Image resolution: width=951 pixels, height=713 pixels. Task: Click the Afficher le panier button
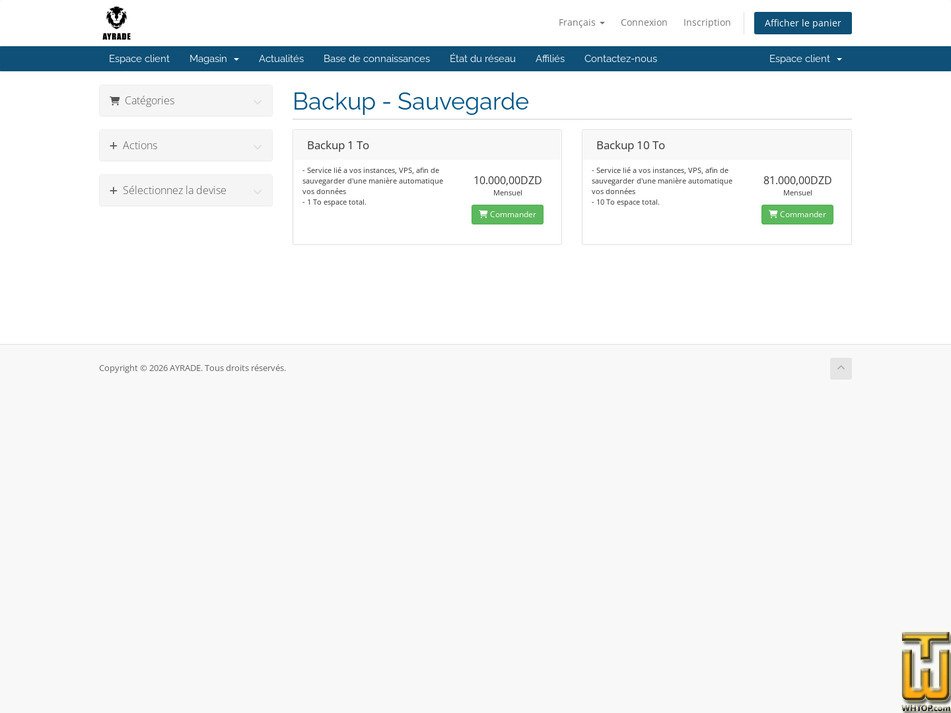pyautogui.click(x=802, y=23)
